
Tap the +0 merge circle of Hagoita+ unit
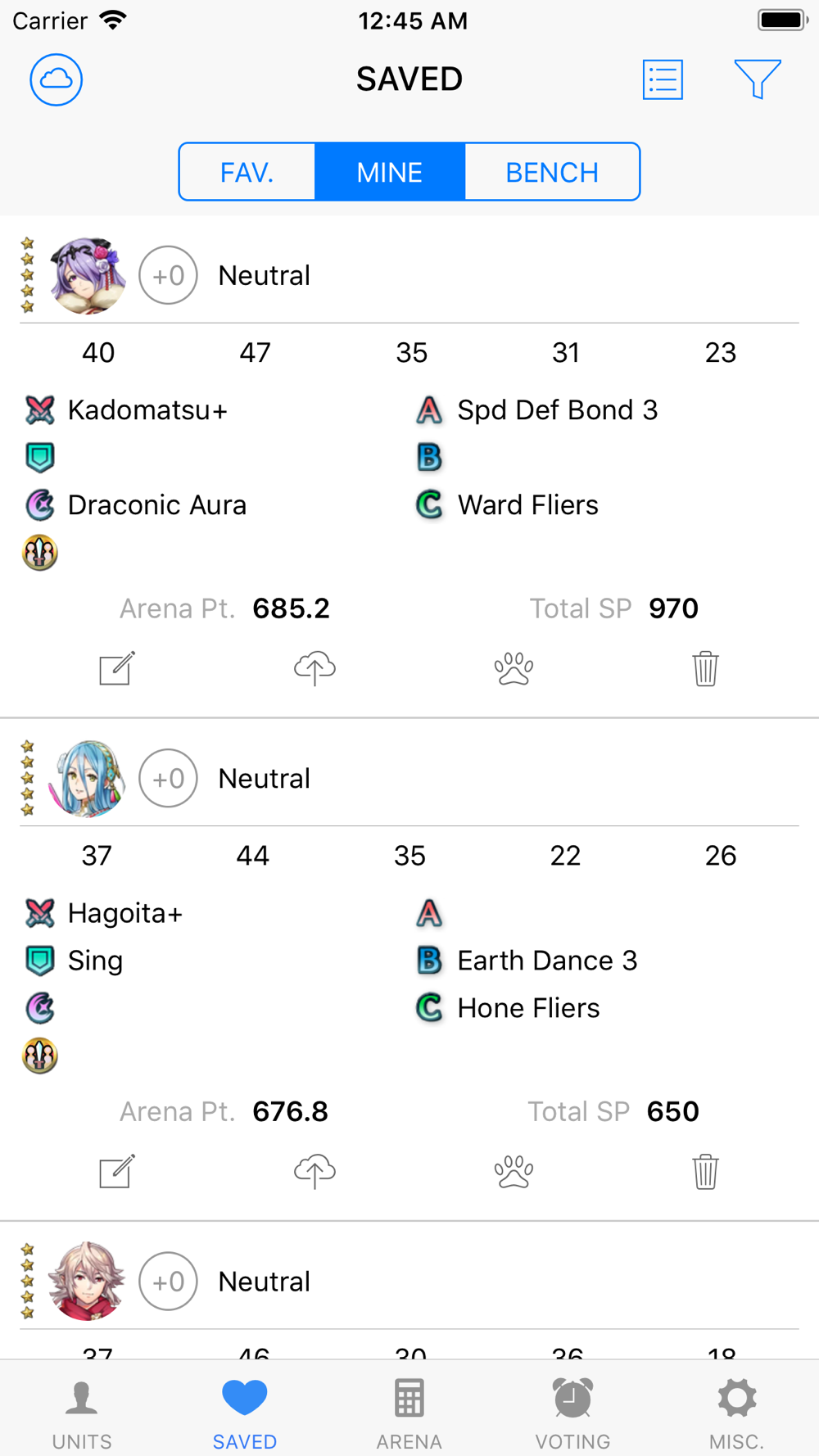[x=168, y=778]
